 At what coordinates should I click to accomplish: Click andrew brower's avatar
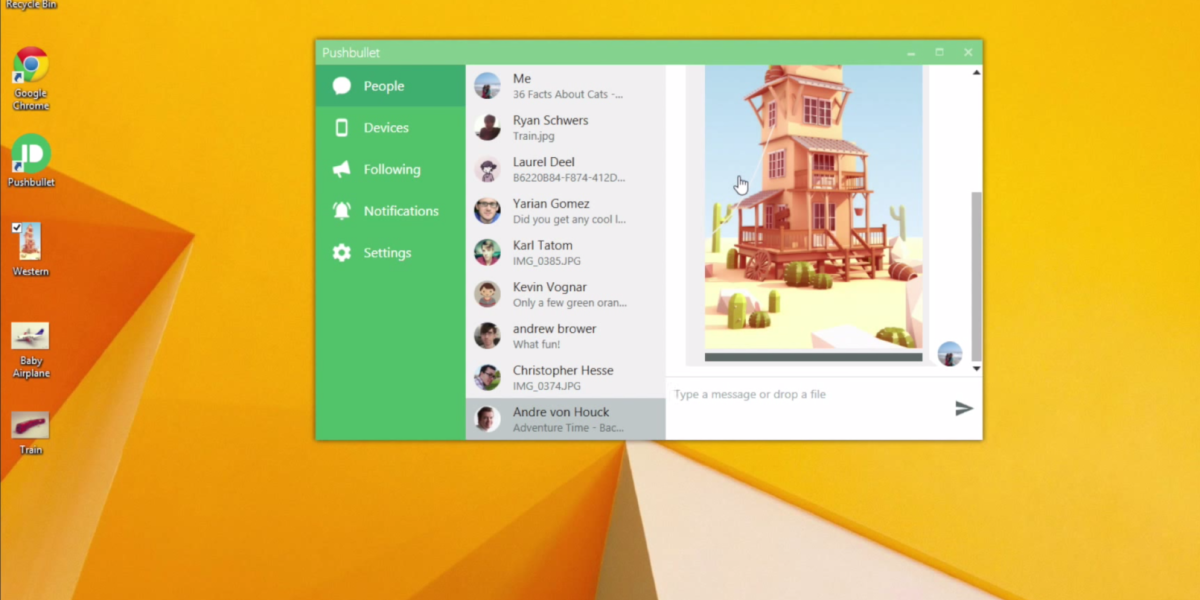click(487, 336)
